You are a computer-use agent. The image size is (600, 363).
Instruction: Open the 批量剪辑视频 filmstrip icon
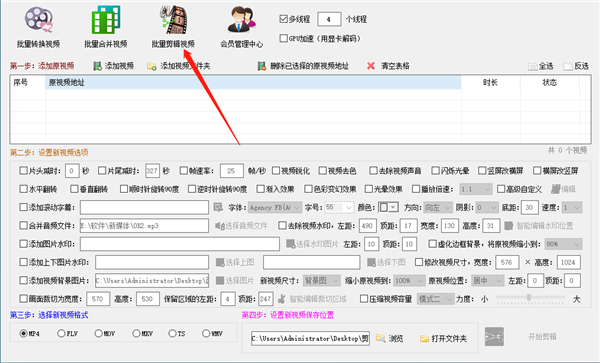coord(174,20)
